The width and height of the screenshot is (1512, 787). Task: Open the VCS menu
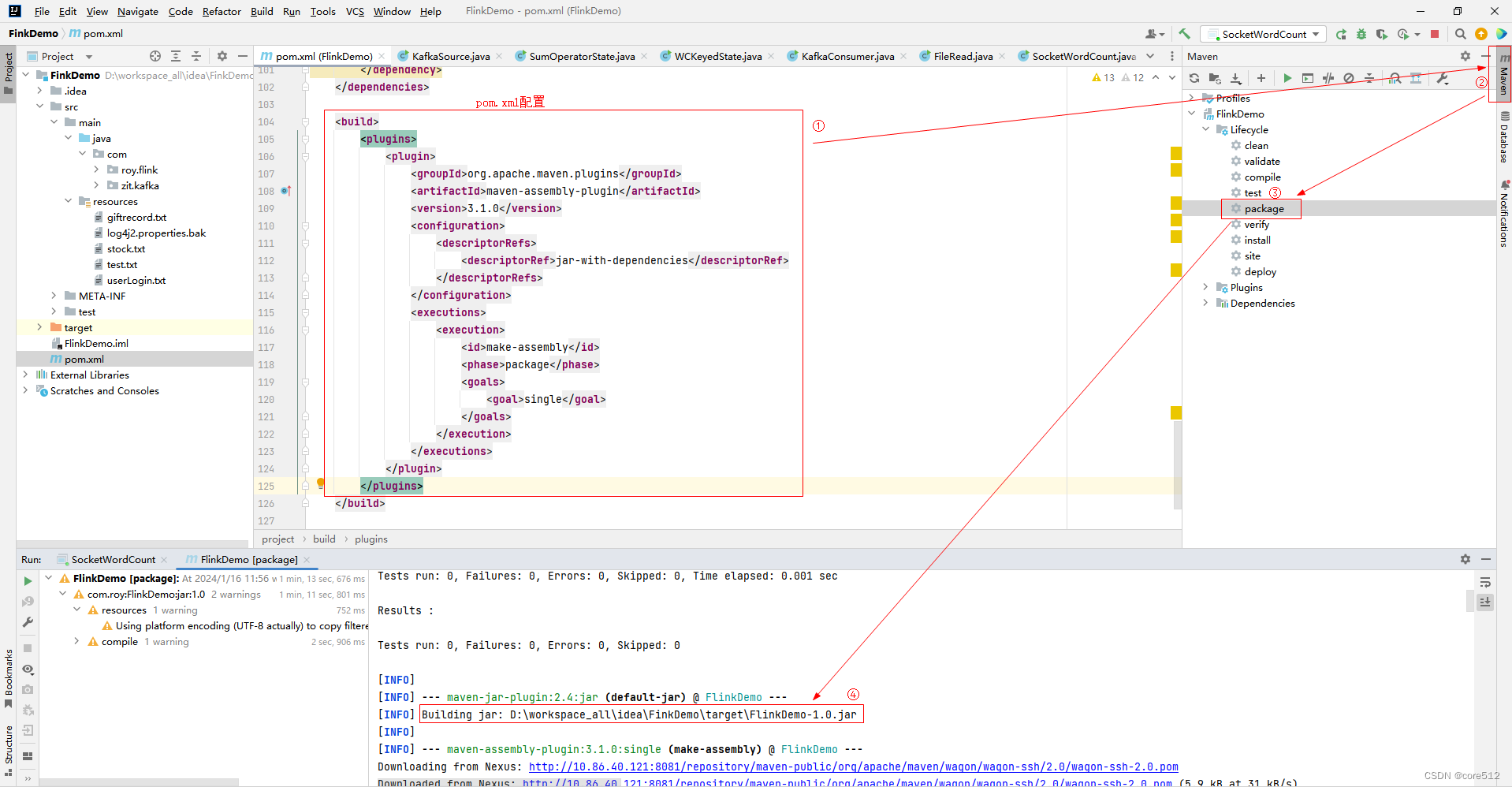[355, 11]
